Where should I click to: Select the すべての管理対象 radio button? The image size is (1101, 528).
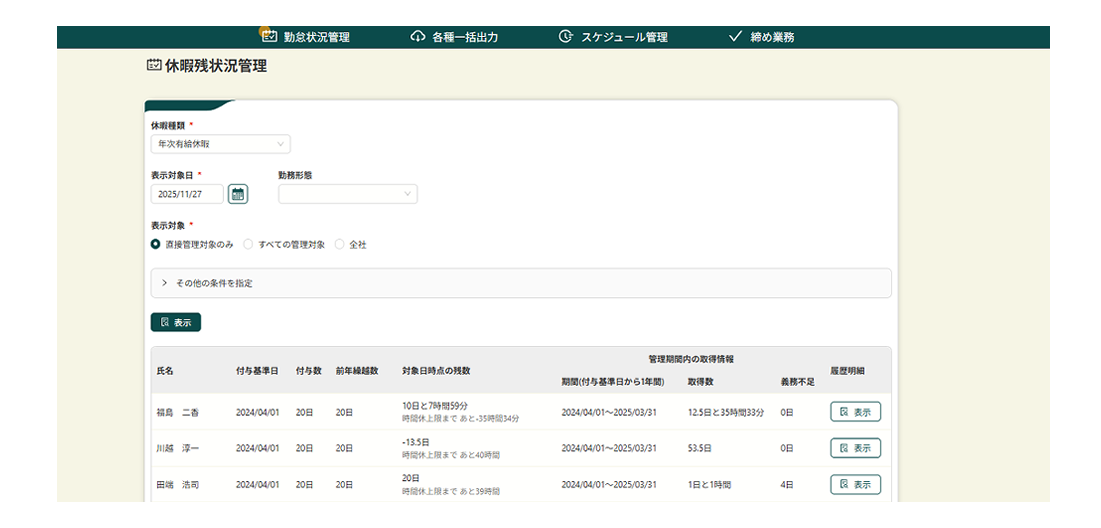(x=248, y=245)
